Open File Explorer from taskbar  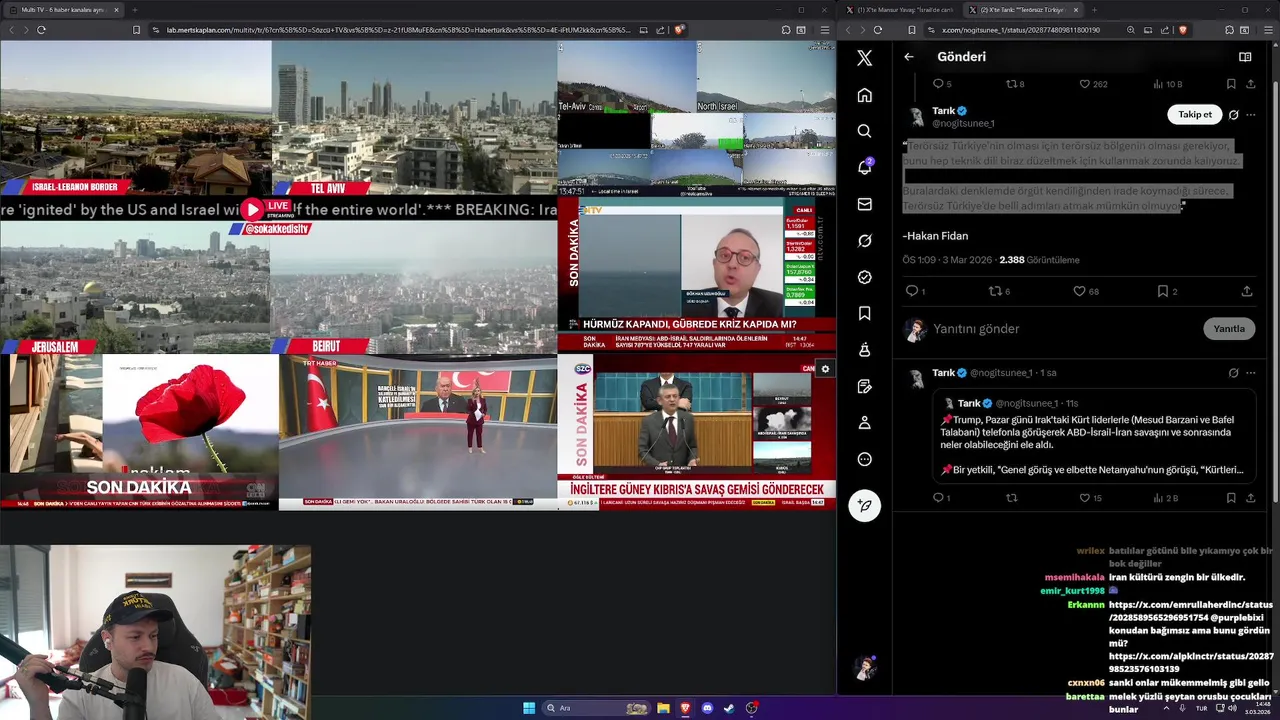[663, 708]
